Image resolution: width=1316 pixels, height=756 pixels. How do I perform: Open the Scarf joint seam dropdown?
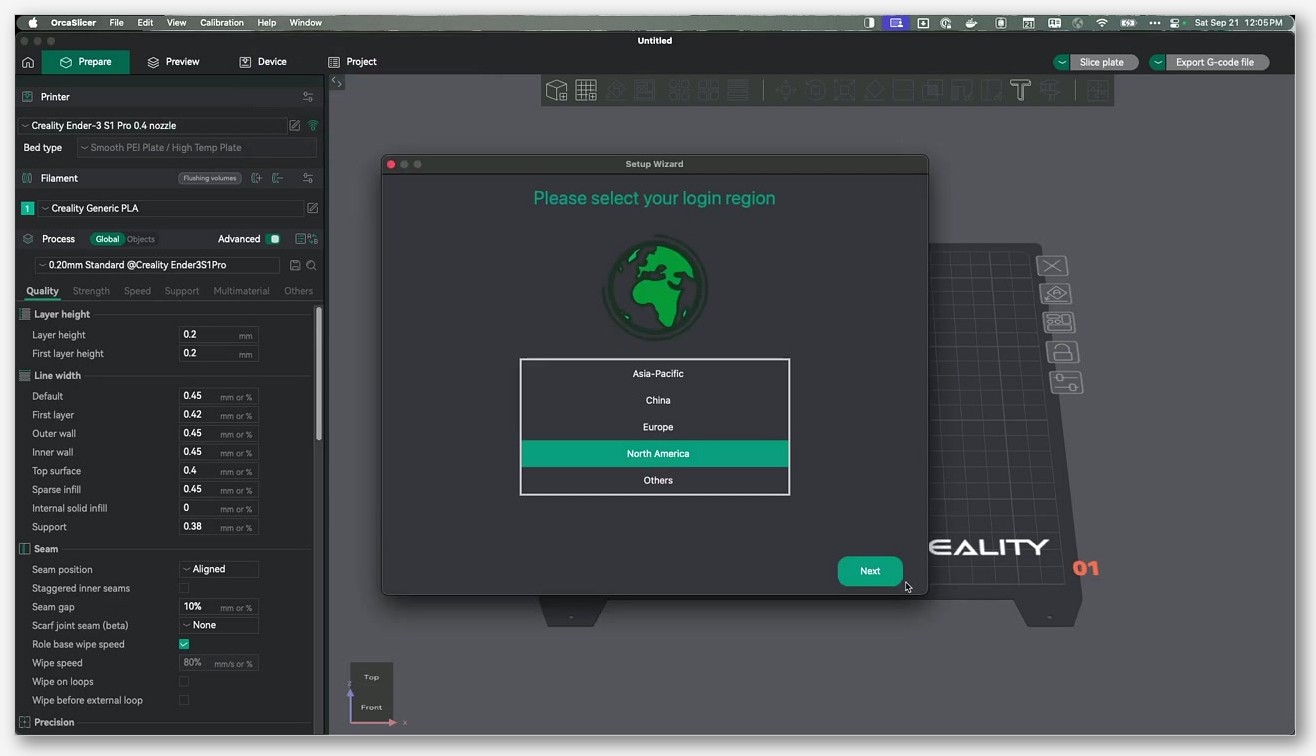(218, 625)
